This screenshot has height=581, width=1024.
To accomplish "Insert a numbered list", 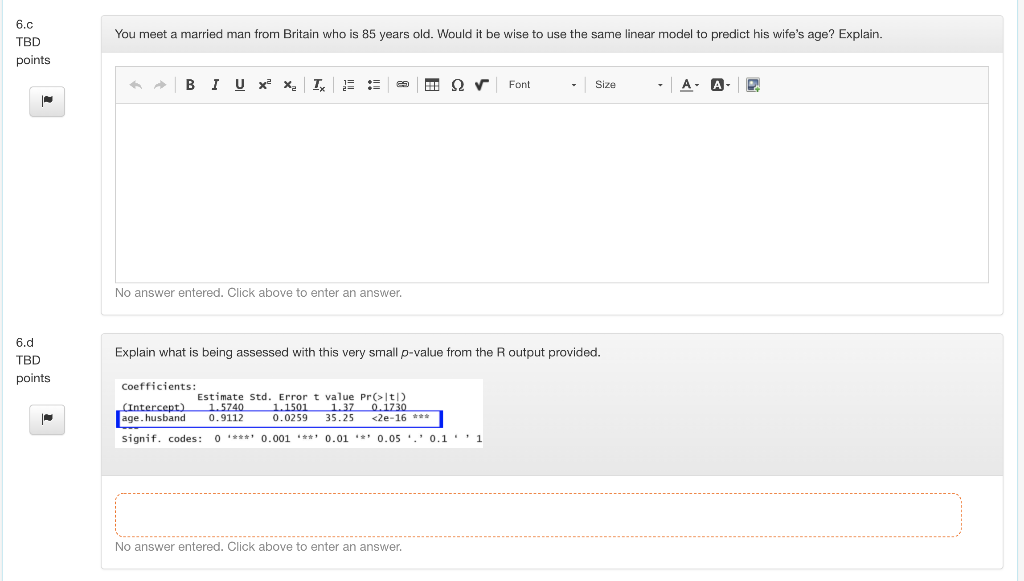I will 349,85.
